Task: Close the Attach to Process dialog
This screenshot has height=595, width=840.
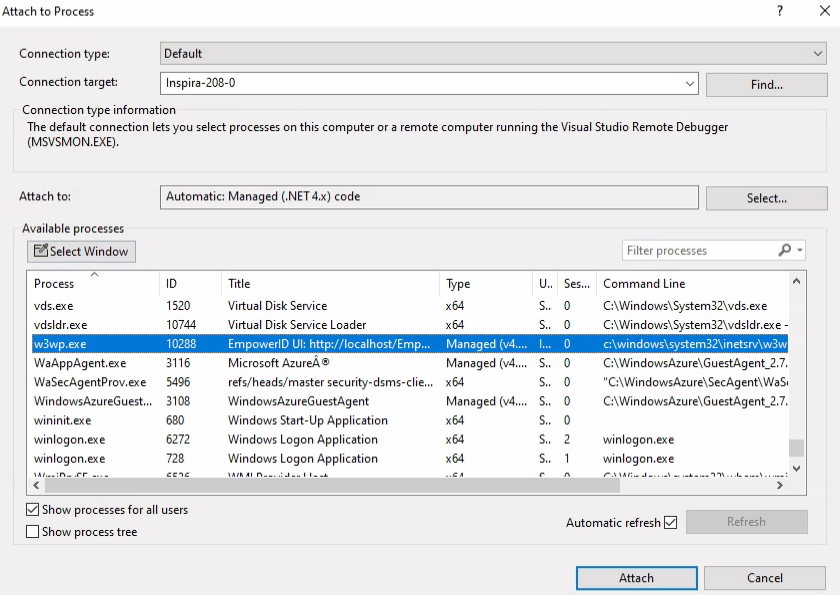Action: (x=825, y=11)
